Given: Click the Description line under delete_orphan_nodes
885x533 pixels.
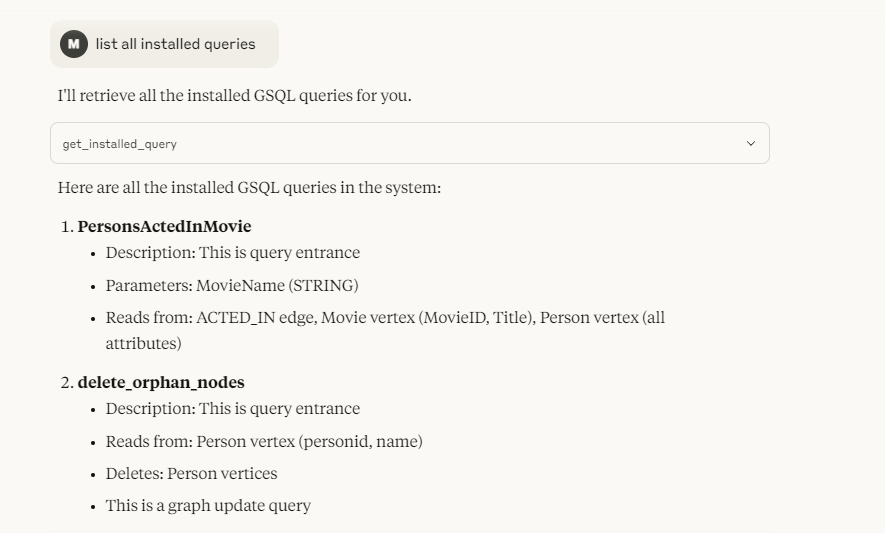Looking at the screenshot, I should click(x=232, y=408).
